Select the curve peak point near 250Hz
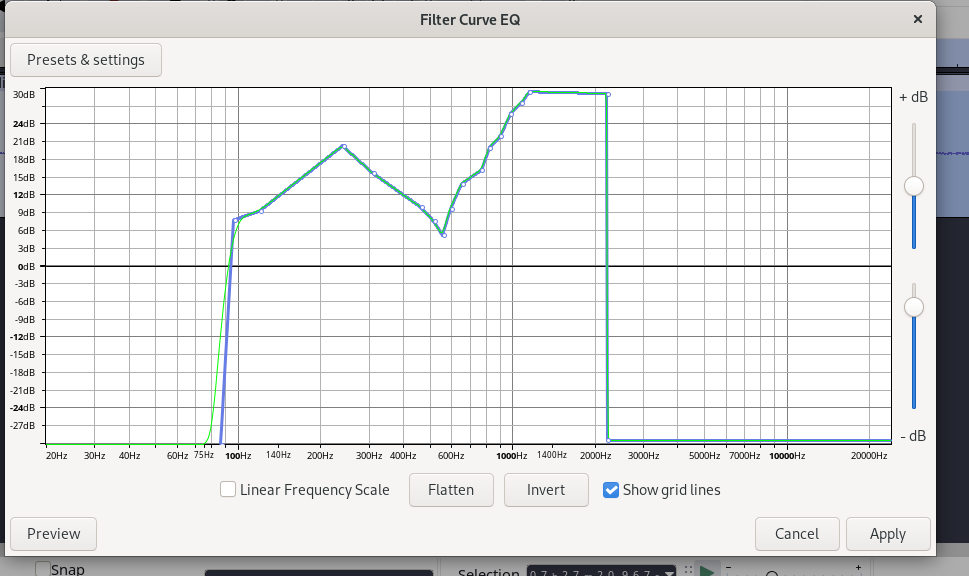969x576 pixels. coord(343,146)
